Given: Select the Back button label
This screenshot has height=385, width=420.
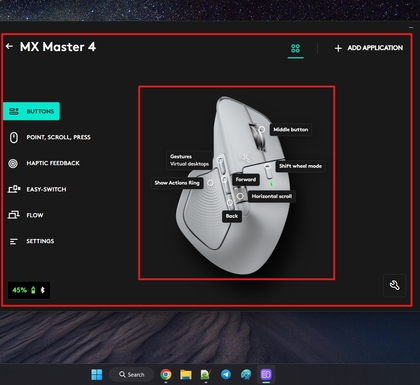Looking at the screenshot, I should 232,216.
